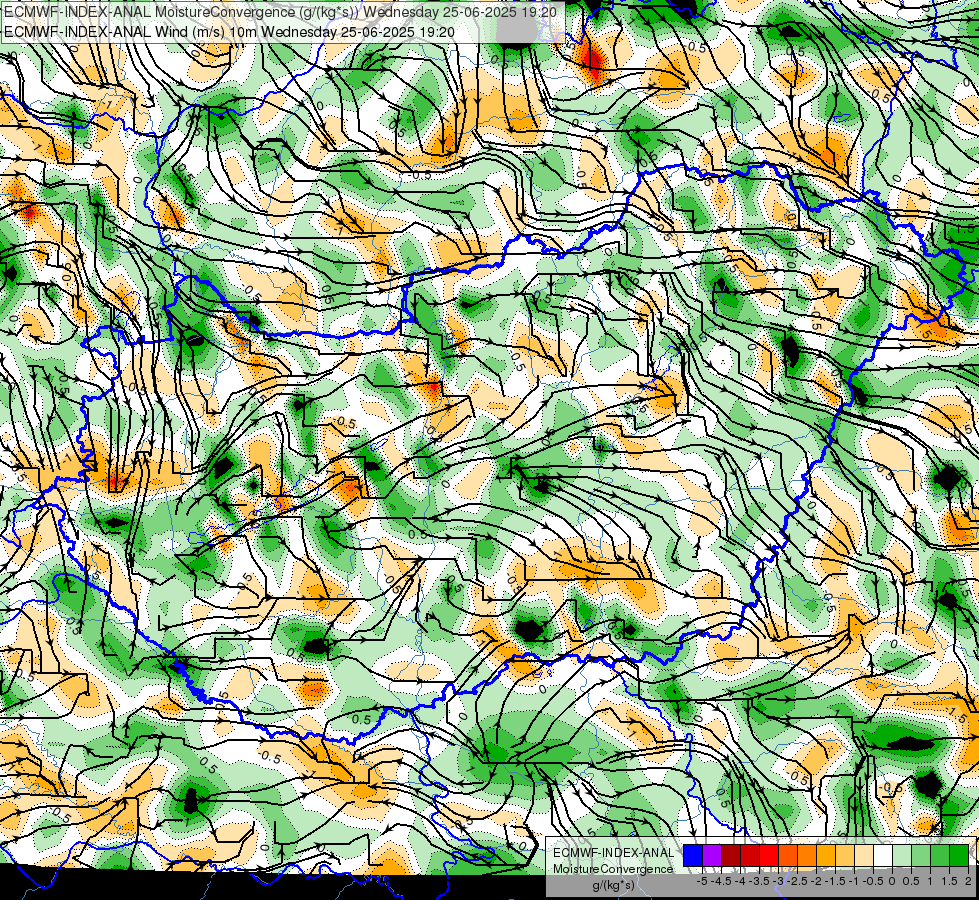Click the '-3.5' legend scale value
This screenshot has width=979, height=900.
point(760,881)
